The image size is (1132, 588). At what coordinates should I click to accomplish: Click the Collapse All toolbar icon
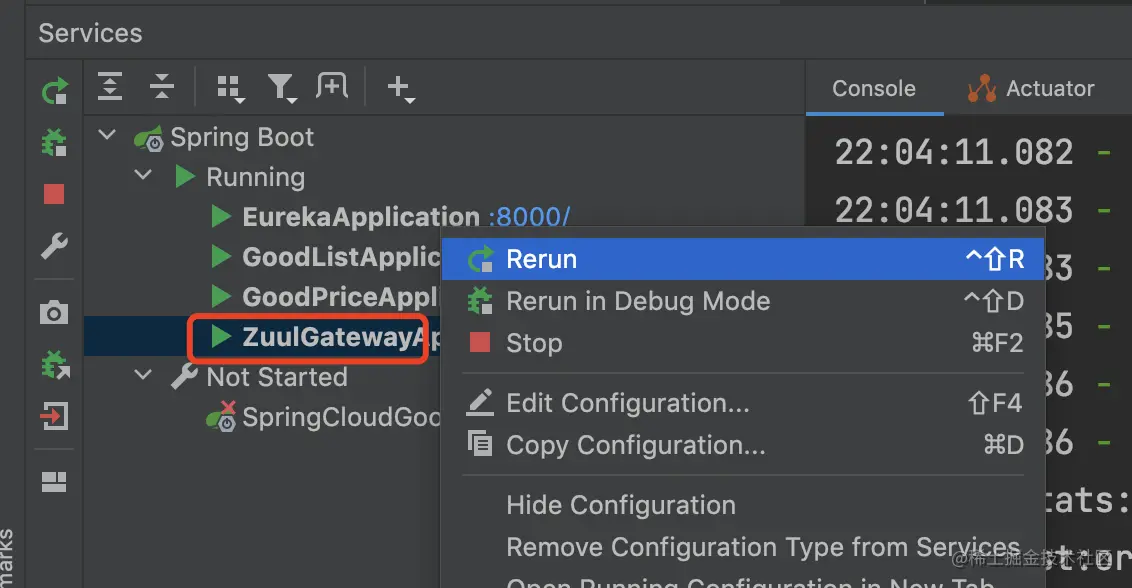click(x=161, y=88)
